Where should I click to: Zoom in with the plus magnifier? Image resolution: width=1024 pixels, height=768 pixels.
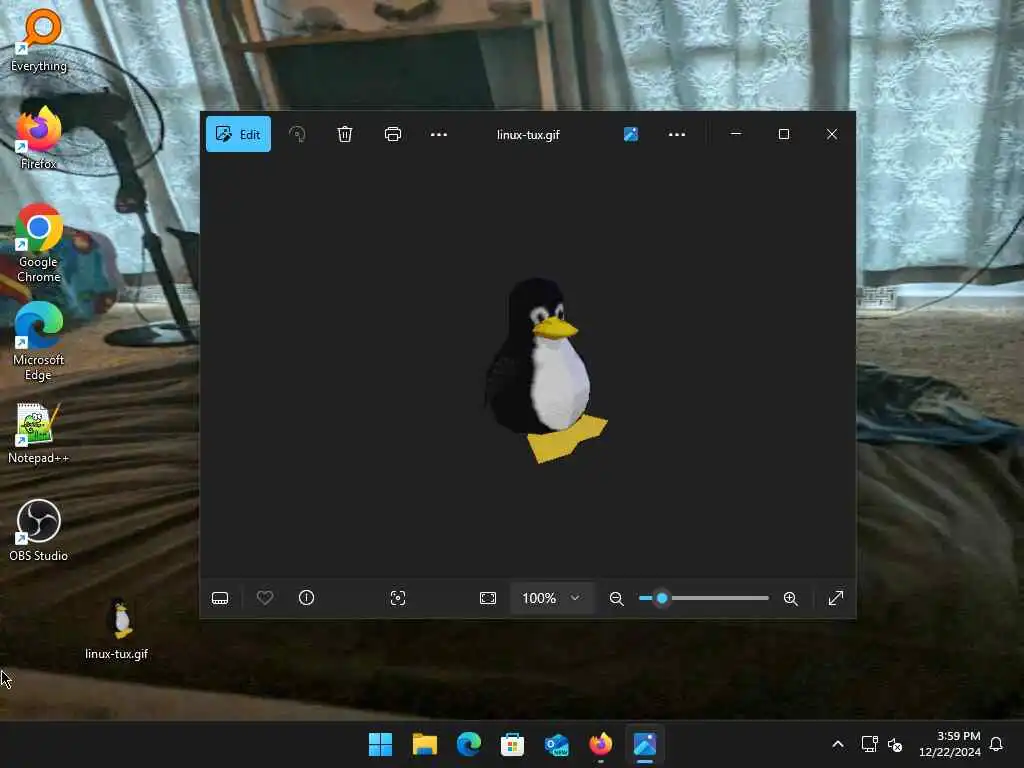[790, 598]
